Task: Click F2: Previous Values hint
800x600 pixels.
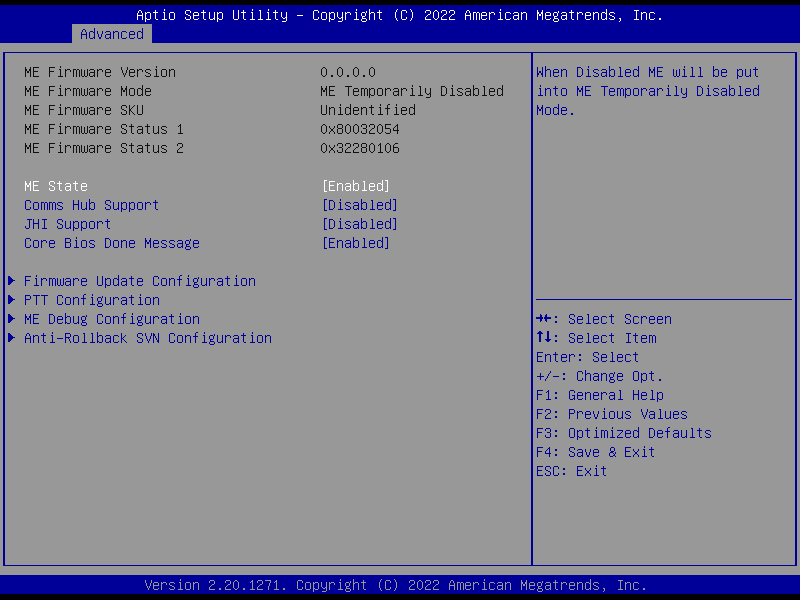Action: (x=612, y=414)
